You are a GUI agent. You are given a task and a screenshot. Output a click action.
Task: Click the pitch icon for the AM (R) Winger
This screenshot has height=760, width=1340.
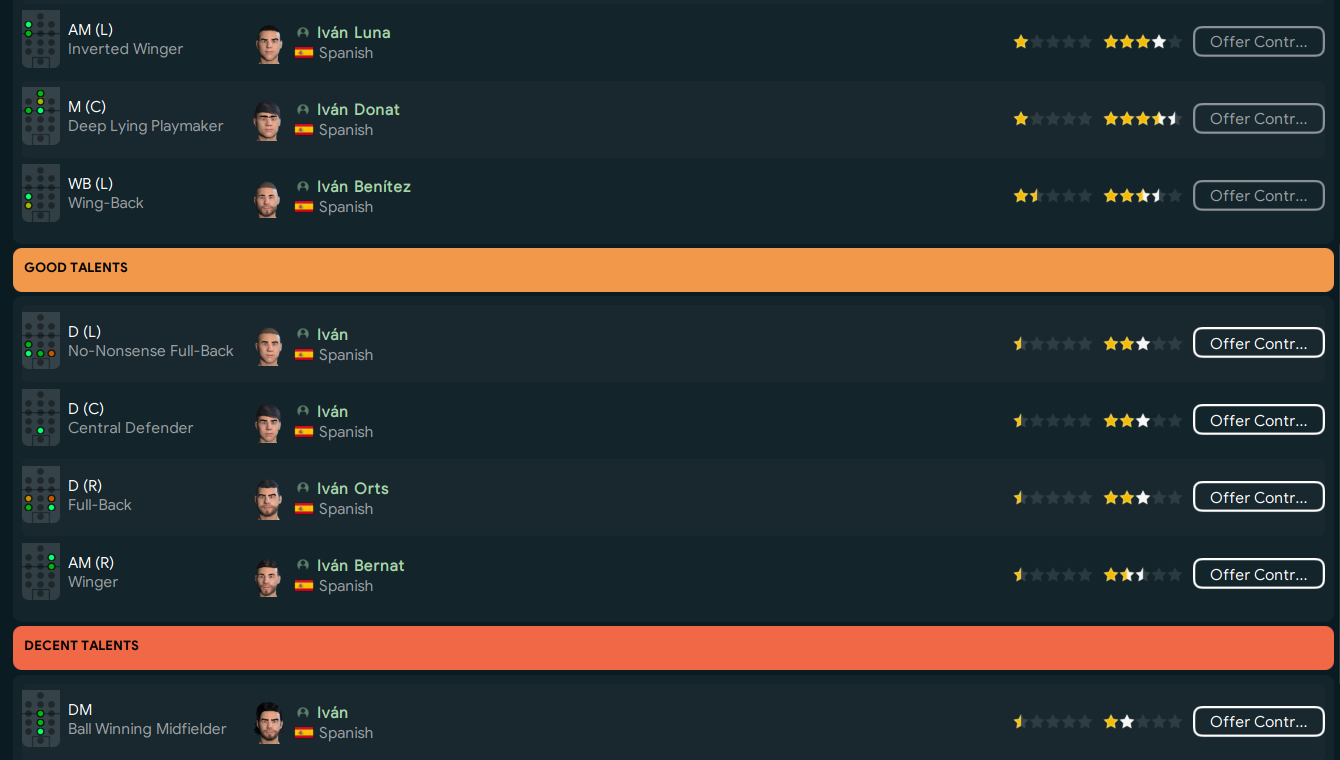[41, 573]
